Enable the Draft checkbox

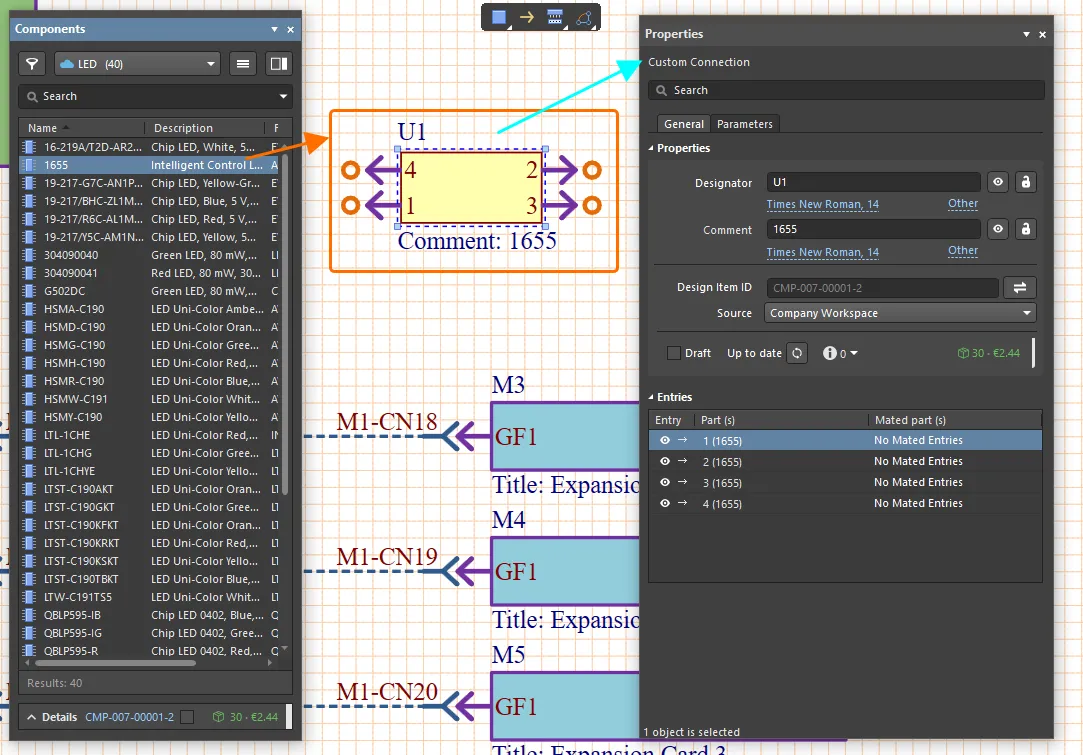pyautogui.click(x=674, y=353)
